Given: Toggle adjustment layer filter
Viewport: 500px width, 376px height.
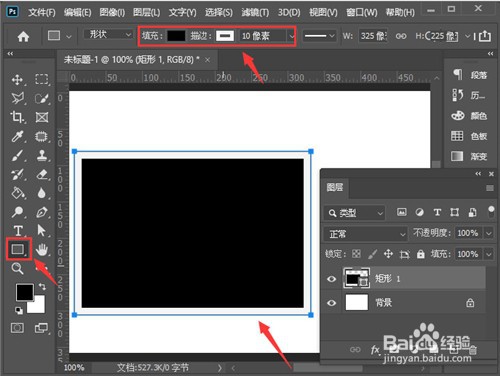Looking at the screenshot, I should (x=419, y=212).
